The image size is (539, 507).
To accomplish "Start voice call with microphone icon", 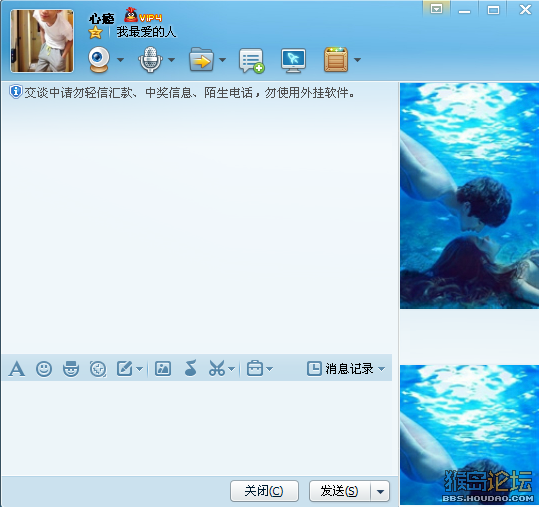I will (x=150, y=60).
